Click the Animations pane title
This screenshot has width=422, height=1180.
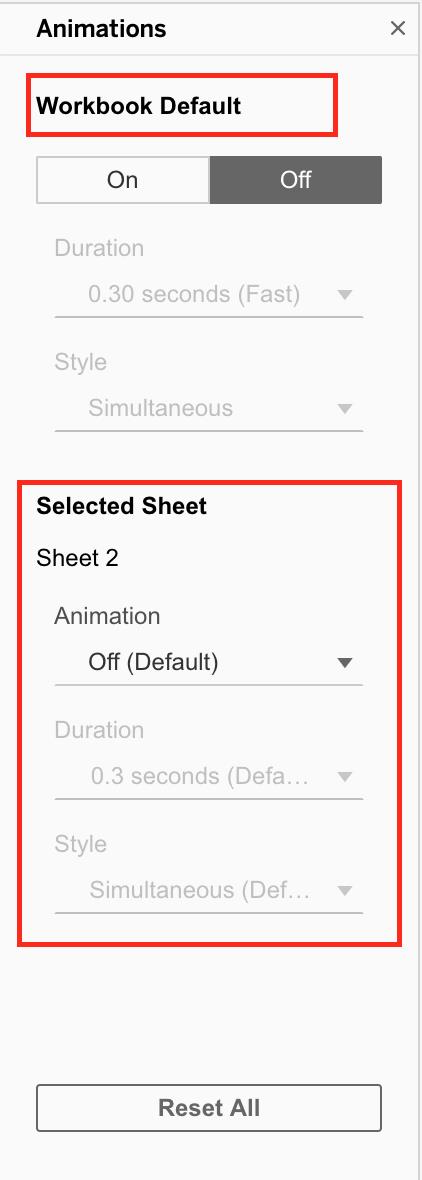point(102,29)
